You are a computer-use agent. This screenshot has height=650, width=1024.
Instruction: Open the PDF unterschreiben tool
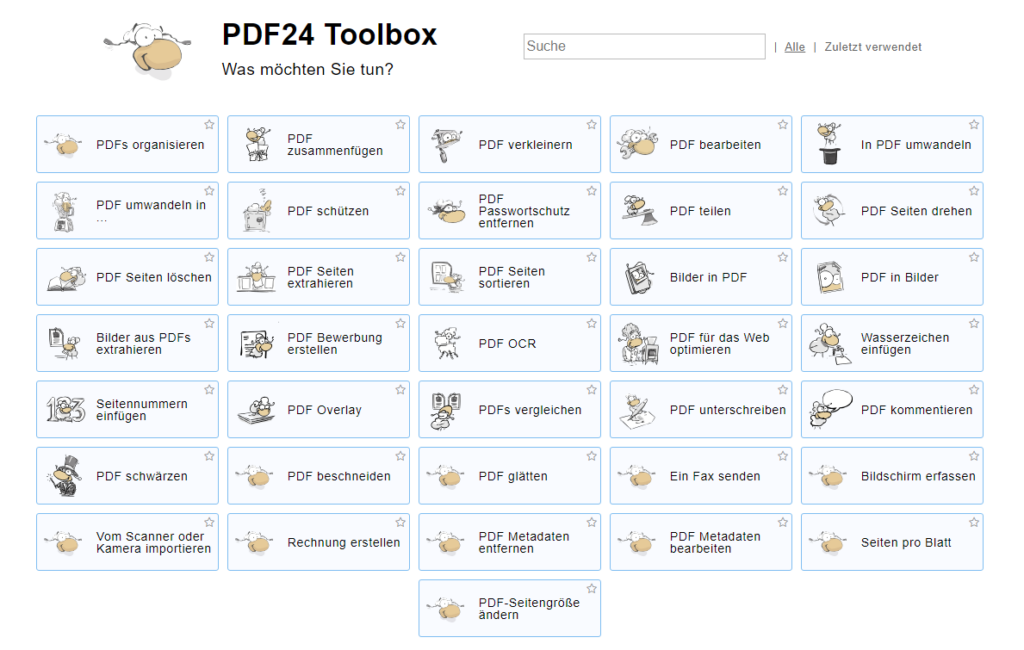tap(727, 410)
